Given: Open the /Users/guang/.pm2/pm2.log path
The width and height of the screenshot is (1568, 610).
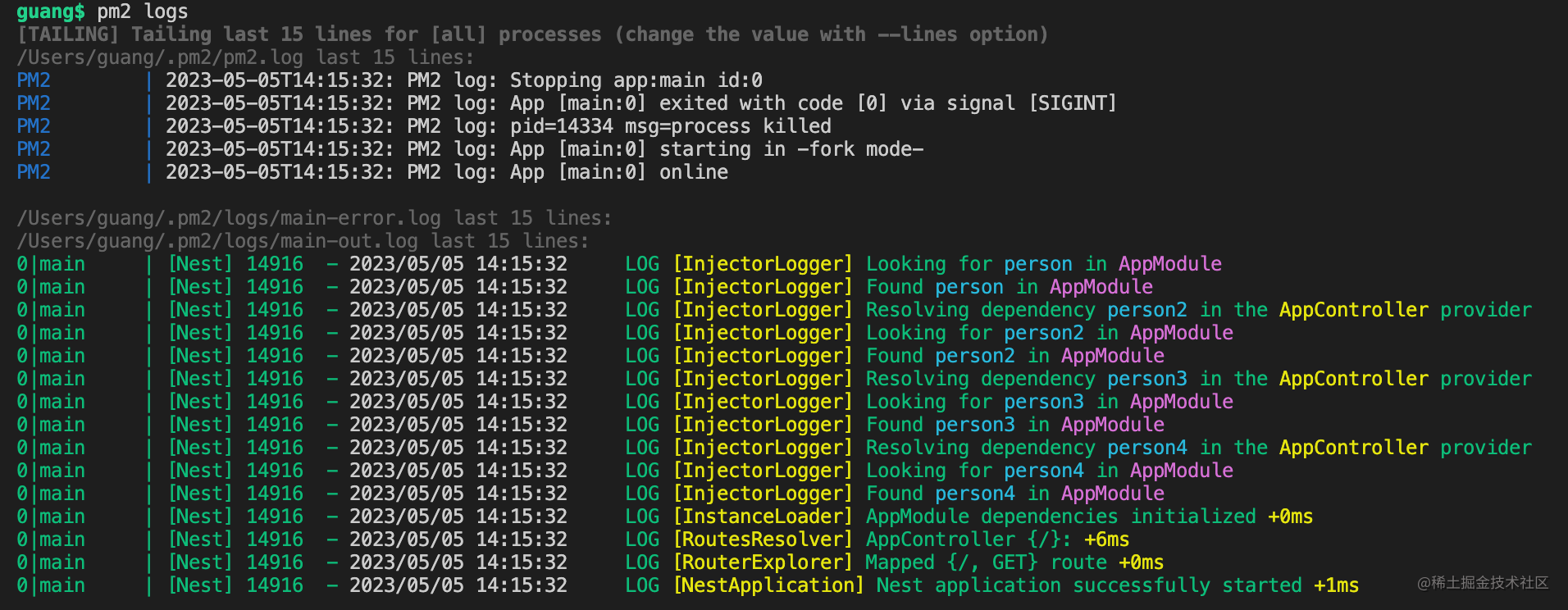Looking at the screenshot, I should [x=160, y=57].
